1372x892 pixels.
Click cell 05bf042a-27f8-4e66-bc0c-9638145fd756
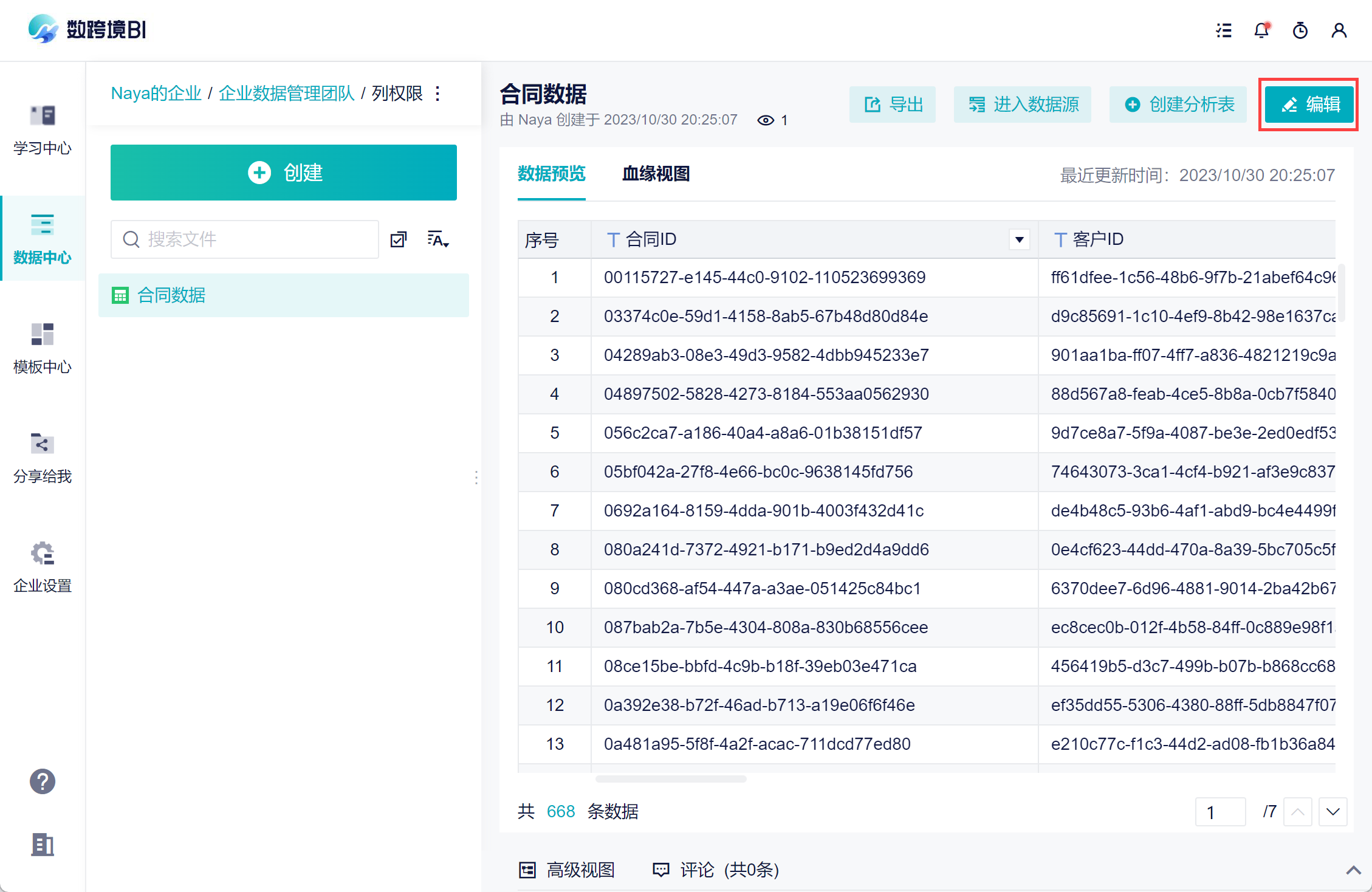(815, 472)
